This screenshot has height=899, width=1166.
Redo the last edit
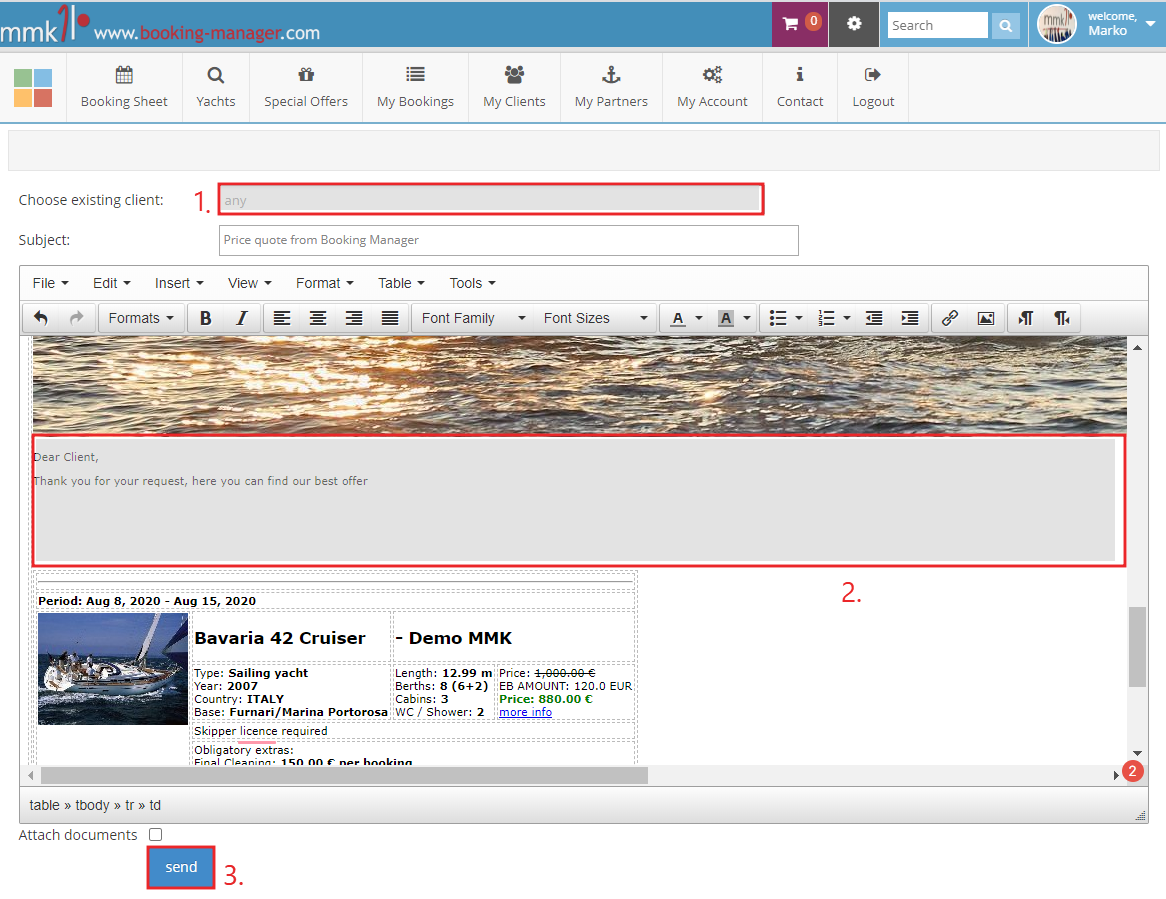77,318
